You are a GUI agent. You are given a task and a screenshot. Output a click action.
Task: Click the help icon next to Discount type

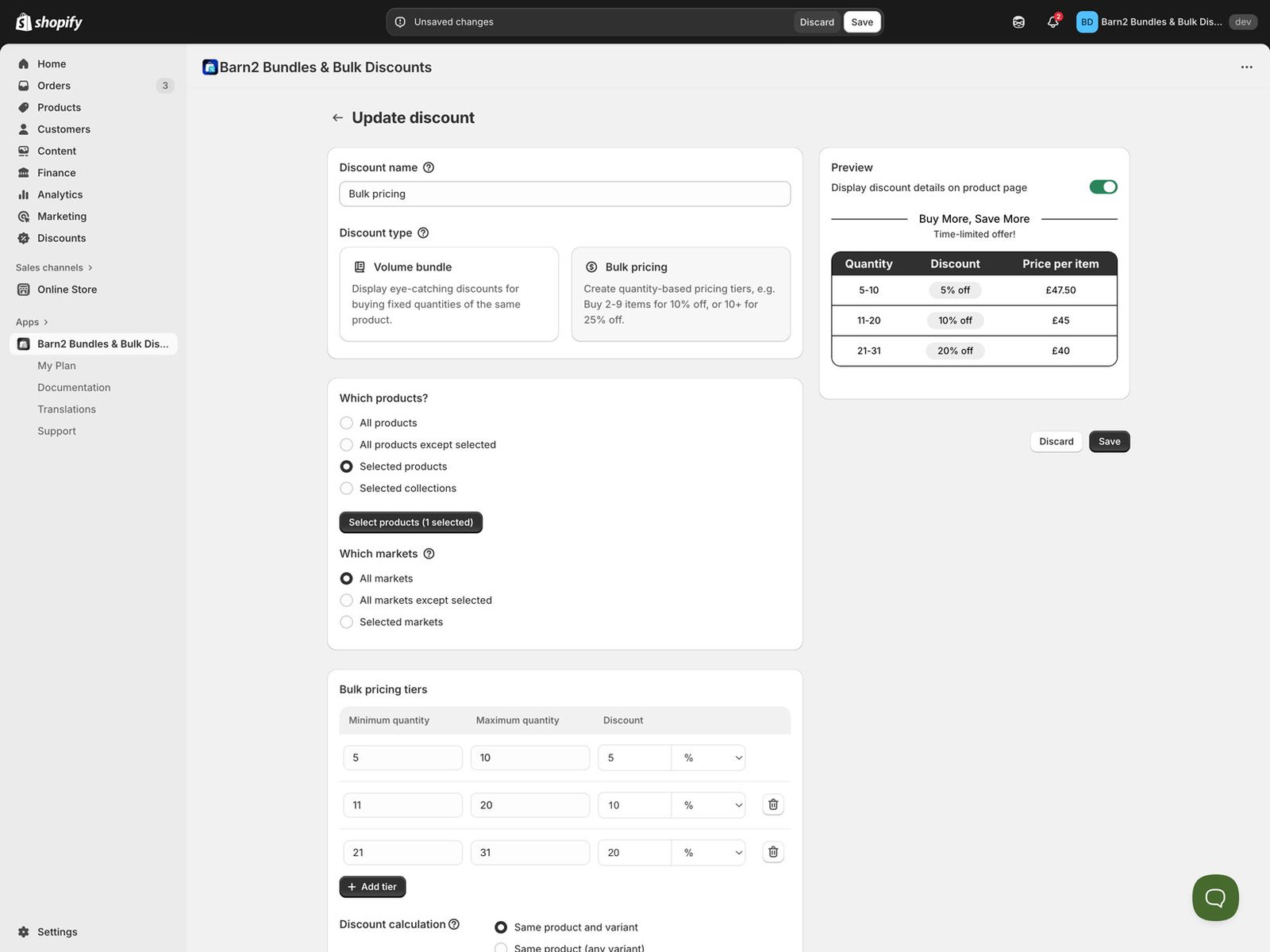click(423, 233)
